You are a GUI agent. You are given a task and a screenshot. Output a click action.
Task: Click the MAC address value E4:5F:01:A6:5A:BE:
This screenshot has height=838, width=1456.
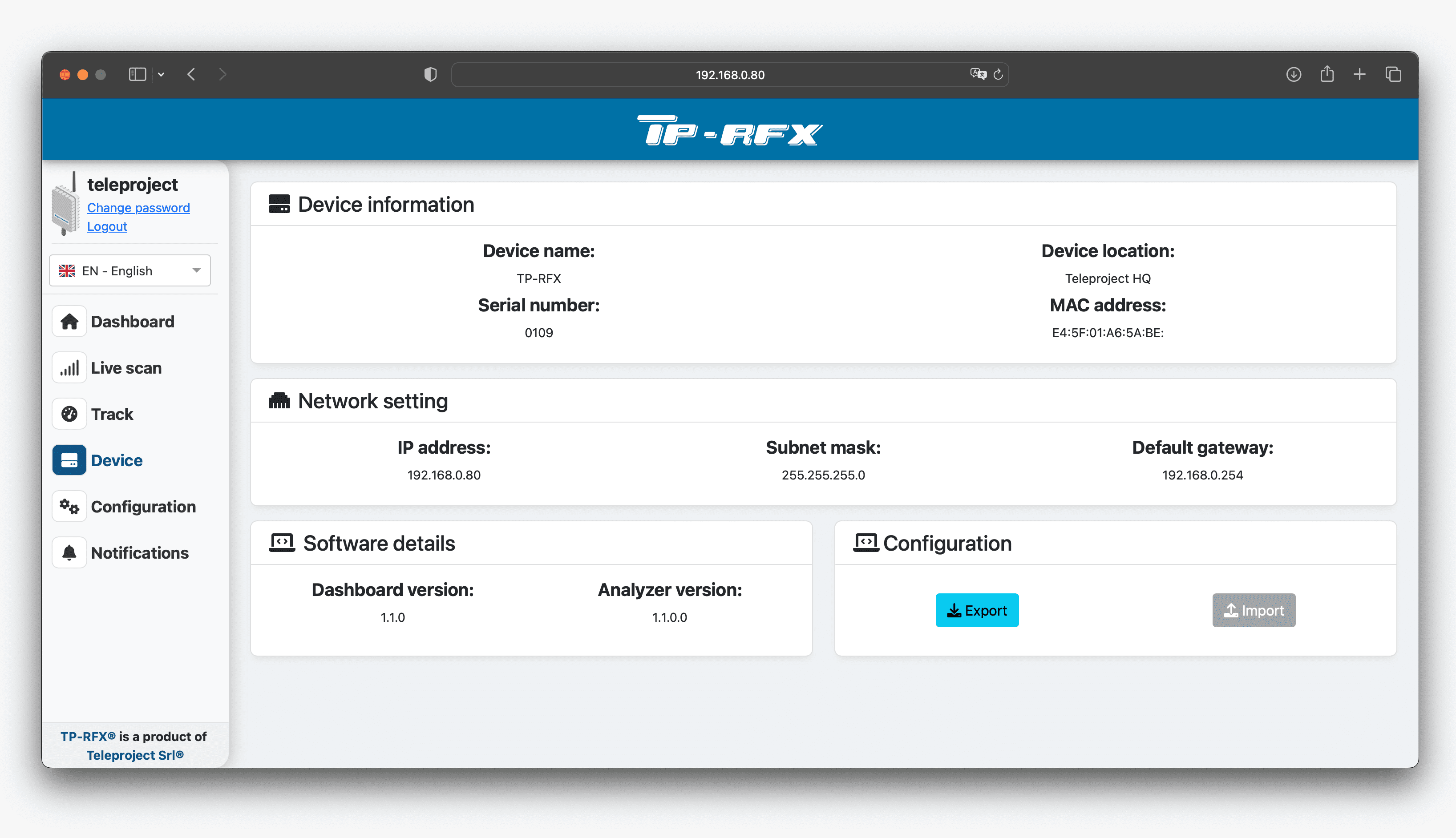click(1108, 333)
